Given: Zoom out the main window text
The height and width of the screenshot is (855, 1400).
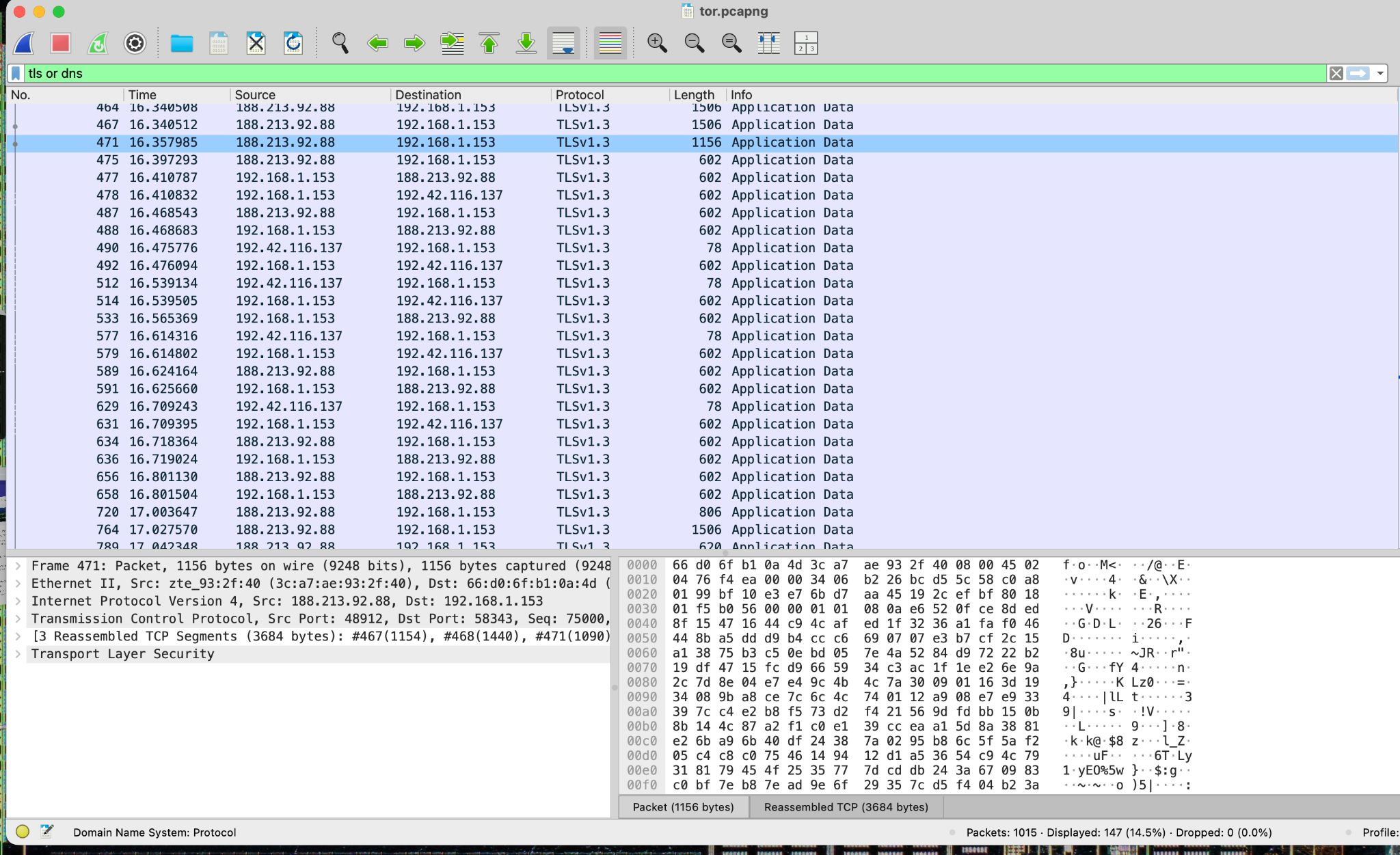Looking at the screenshot, I should 695,43.
